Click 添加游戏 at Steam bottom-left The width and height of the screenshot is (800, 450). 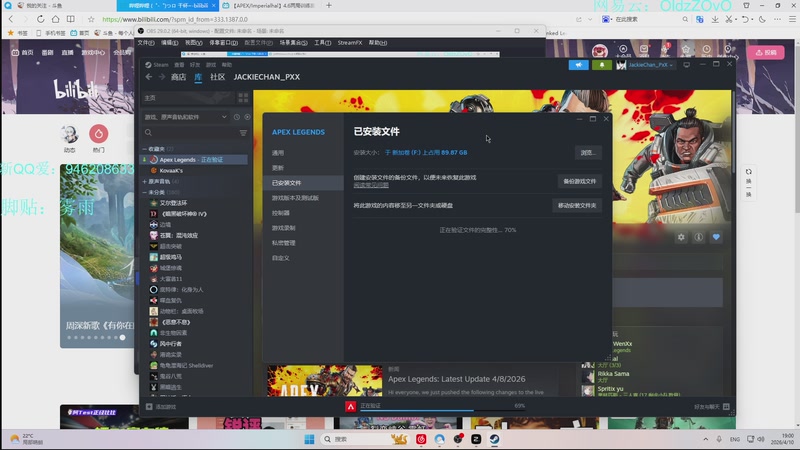tap(161, 407)
